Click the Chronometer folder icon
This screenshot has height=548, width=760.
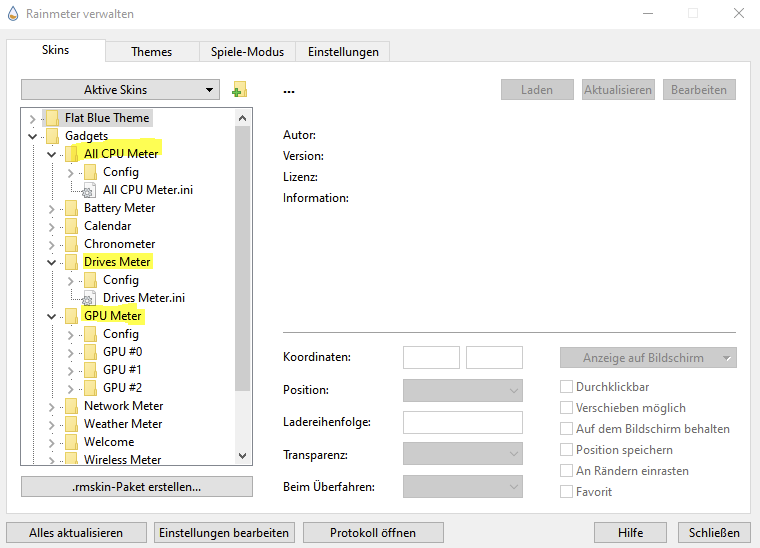(71, 244)
